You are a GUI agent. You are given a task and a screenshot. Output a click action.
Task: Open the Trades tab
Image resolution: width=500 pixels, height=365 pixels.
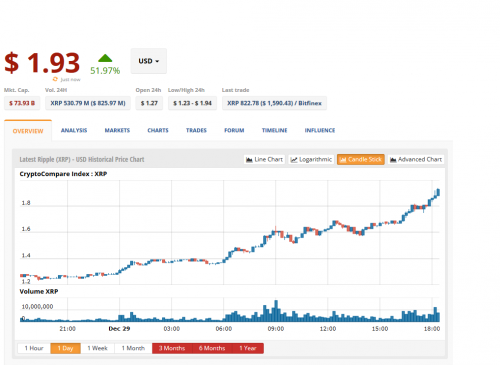tap(196, 130)
